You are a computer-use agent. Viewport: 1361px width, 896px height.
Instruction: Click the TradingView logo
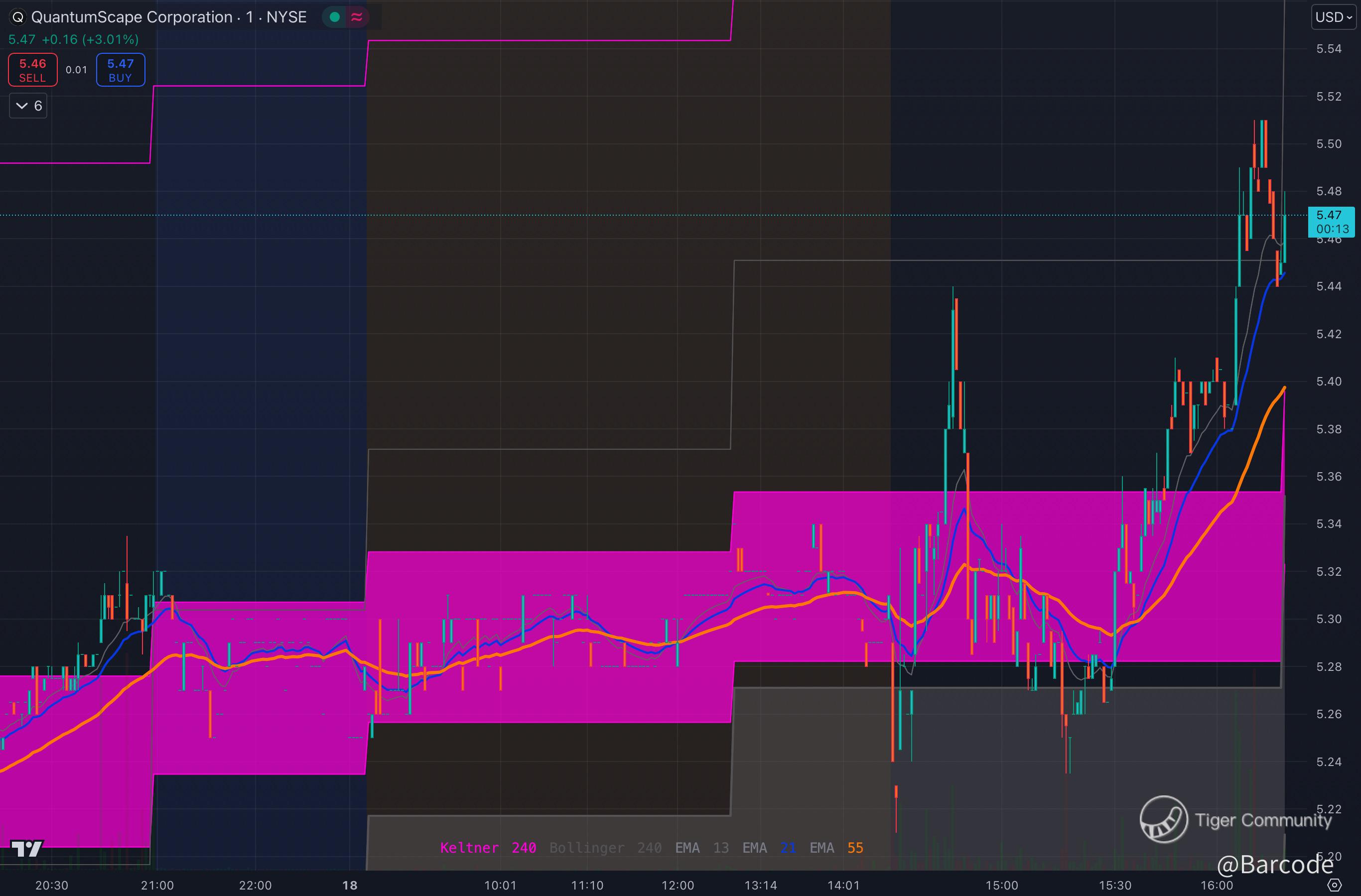[x=27, y=849]
